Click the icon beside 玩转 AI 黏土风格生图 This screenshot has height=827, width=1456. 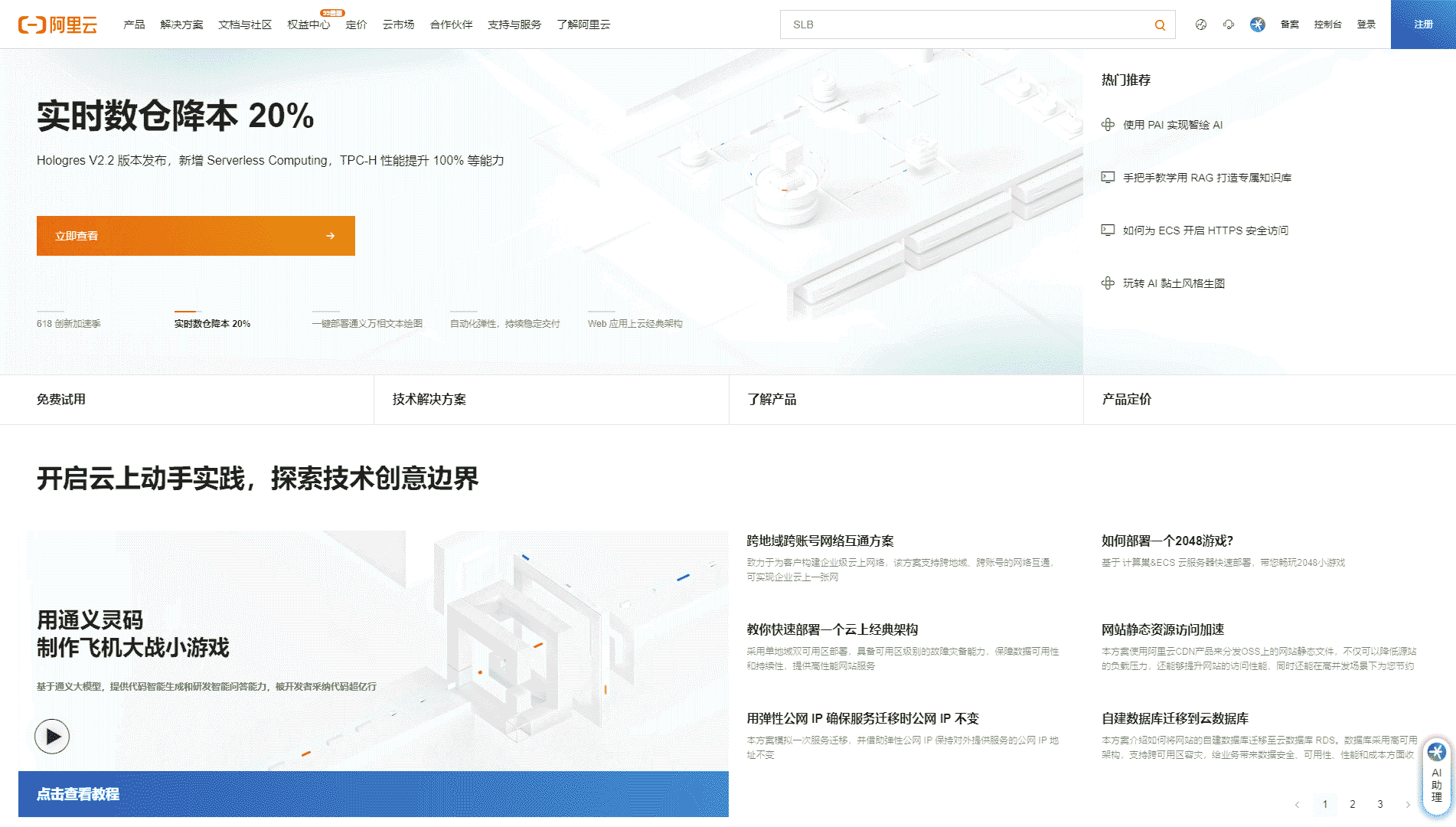pos(1108,283)
